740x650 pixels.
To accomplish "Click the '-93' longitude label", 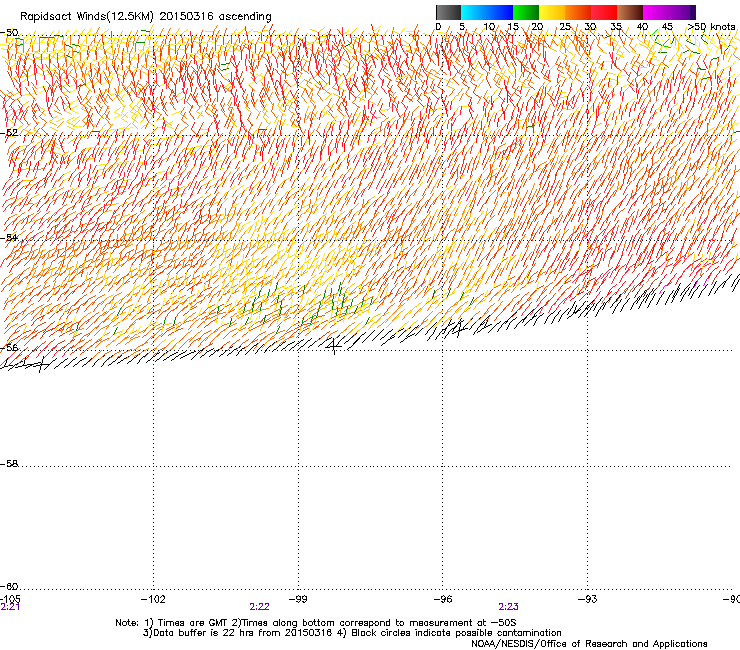I will pyautogui.click(x=588, y=599).
